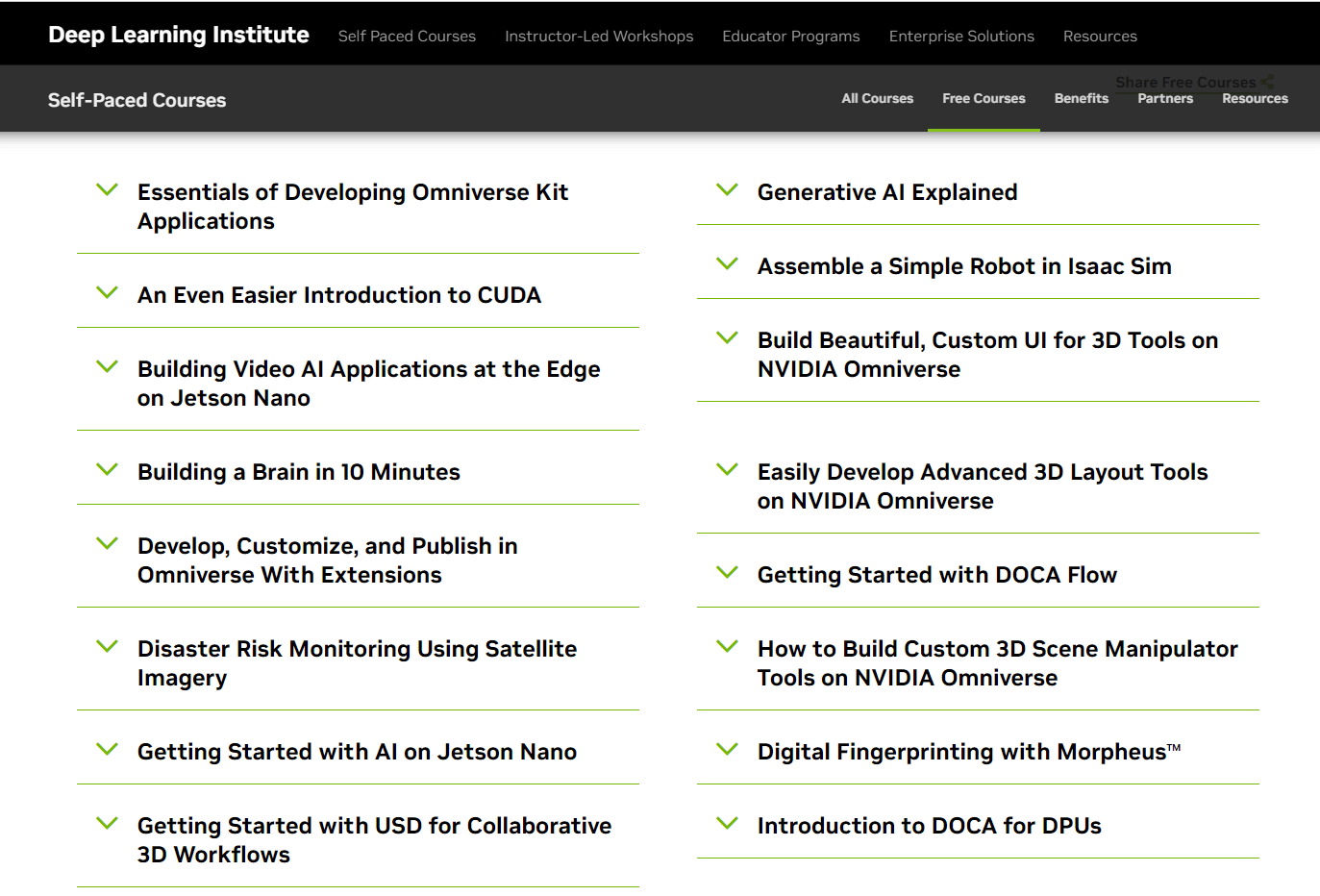Open An Even Easier Introduction to CUDA title

click(339, 295)
